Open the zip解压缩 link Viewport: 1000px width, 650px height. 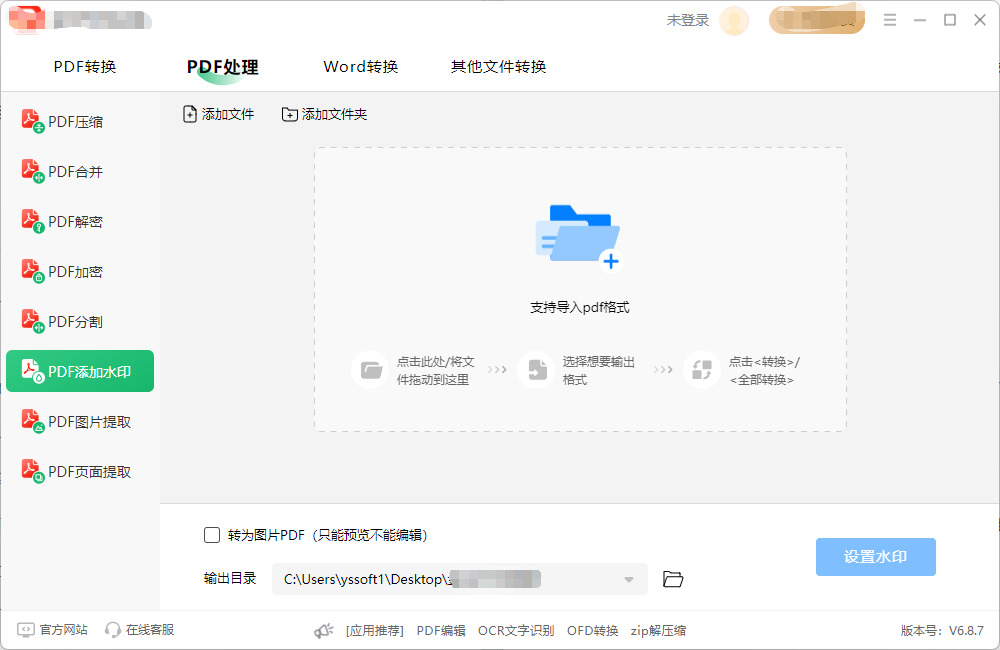658,631
